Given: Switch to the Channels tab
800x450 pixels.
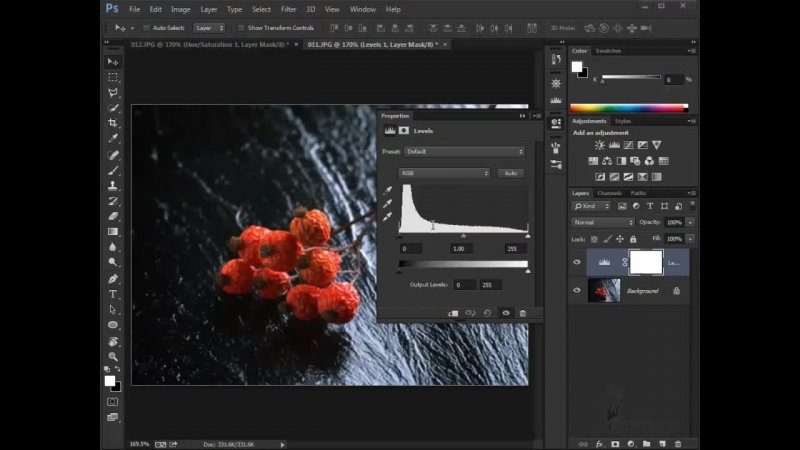Looking at the screenshot, I should point(609,193).
